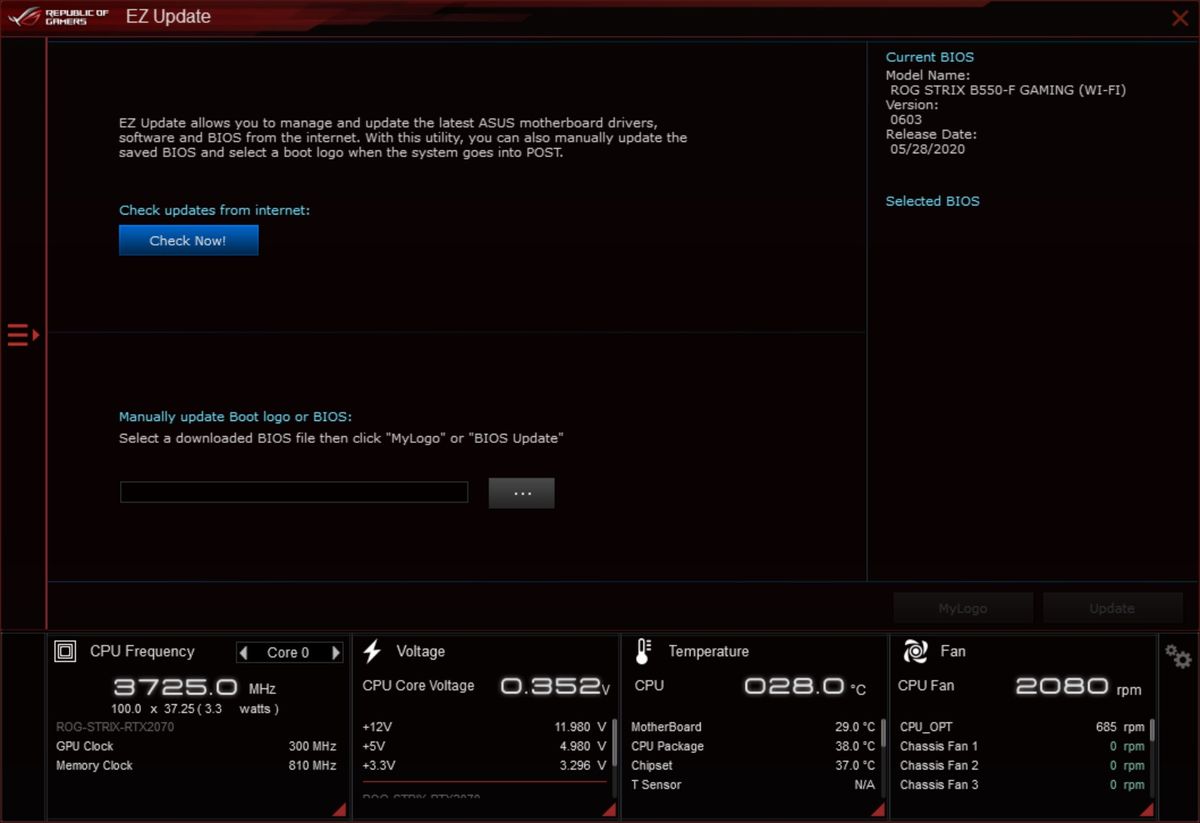
Task: Click the Chassis Fan 1 row
Action: 1022,746
